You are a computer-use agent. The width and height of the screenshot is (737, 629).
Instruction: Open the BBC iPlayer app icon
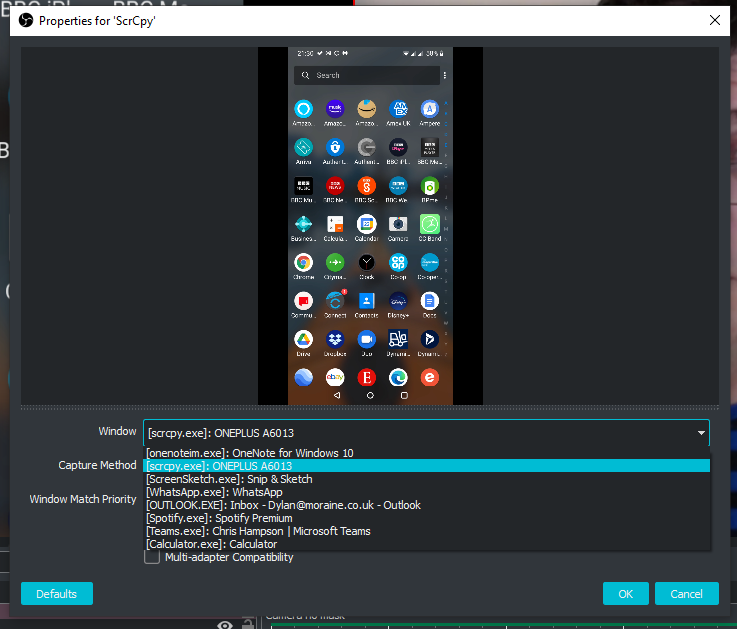click(398, 148)
